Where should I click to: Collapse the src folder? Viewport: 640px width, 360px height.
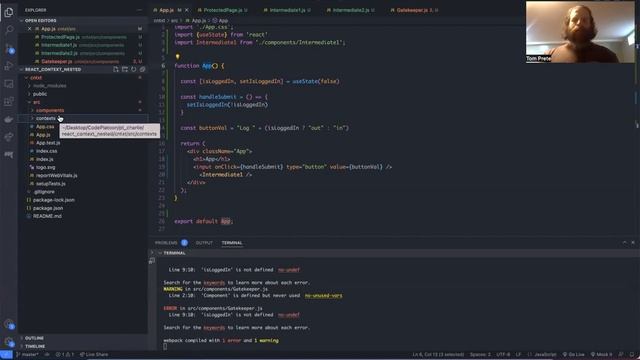pos(36,102)
